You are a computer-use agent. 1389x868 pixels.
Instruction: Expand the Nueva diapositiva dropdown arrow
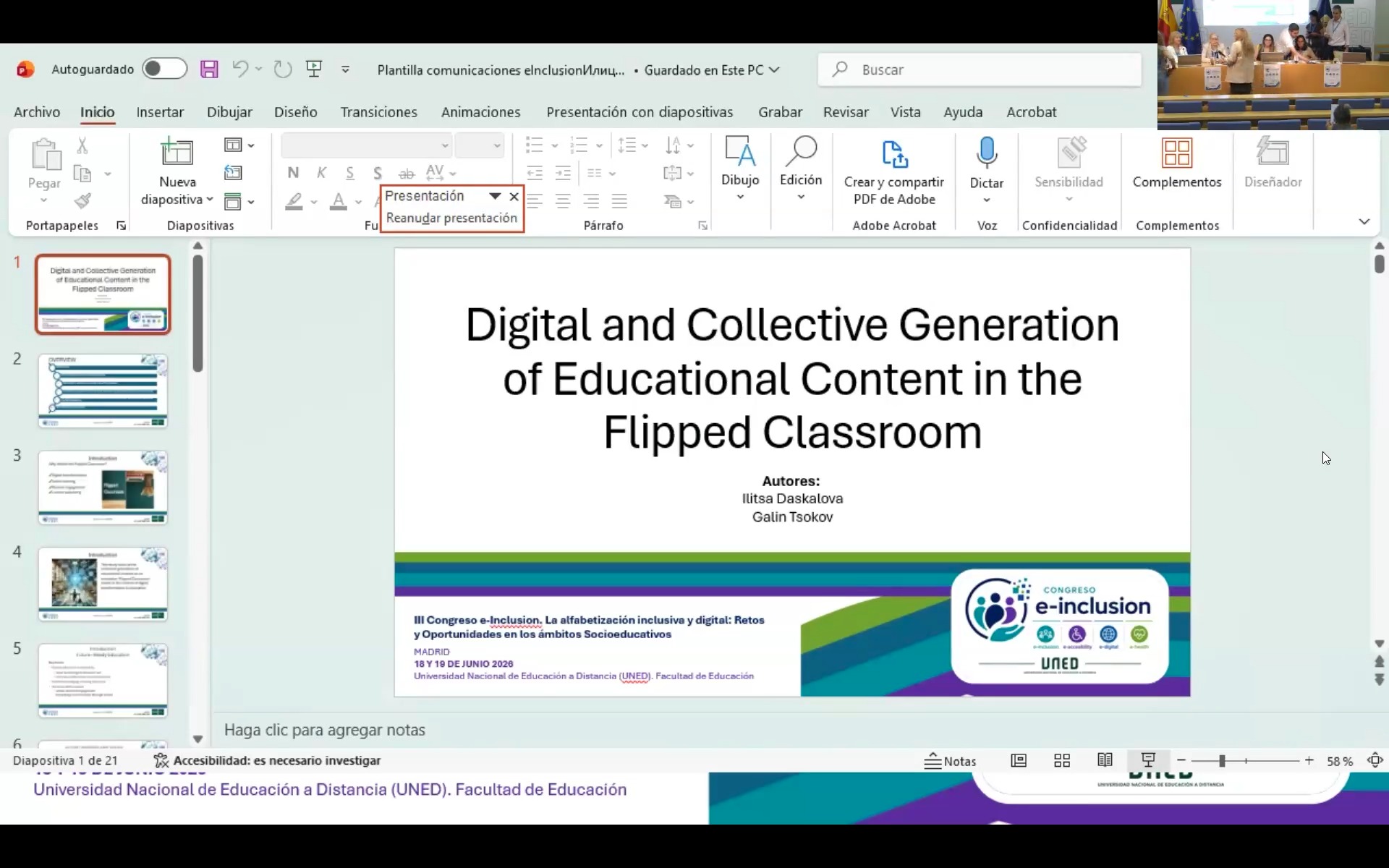[x=209, y=200]
